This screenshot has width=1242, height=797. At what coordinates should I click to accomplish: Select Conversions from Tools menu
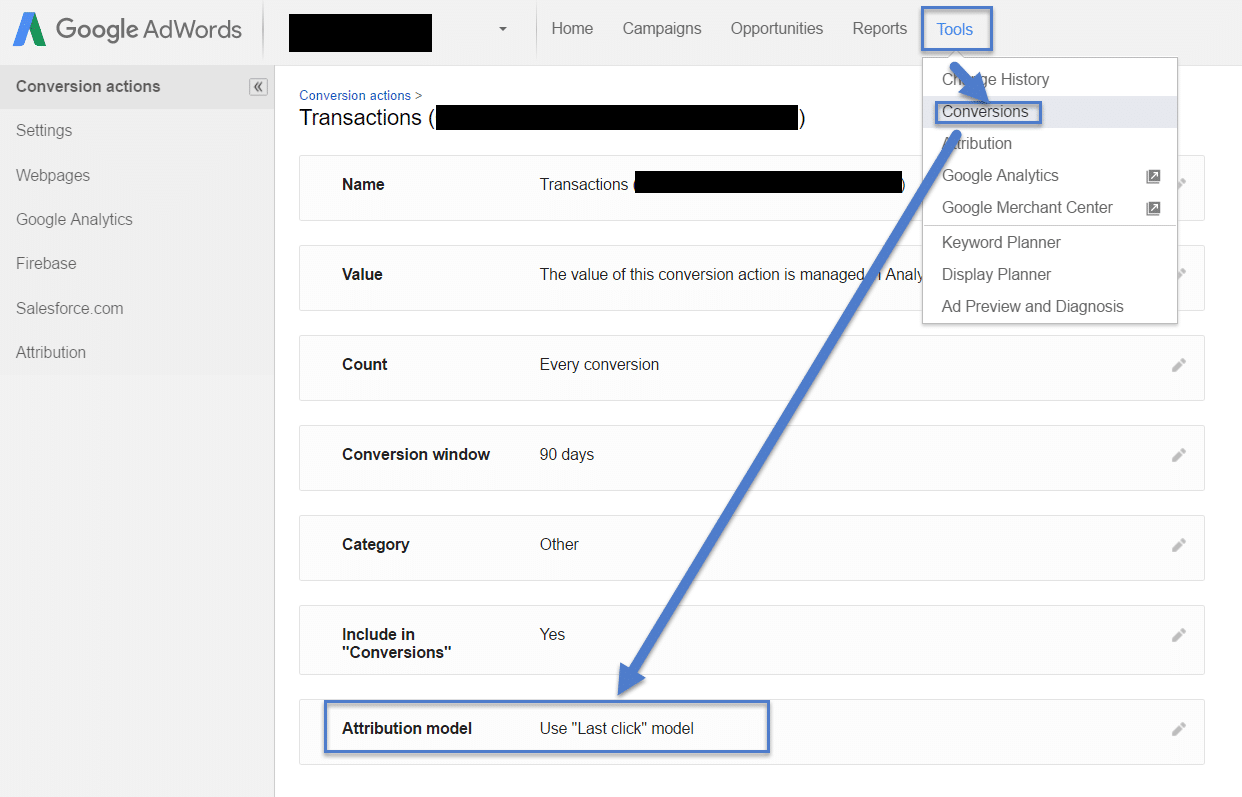(985, 112)
